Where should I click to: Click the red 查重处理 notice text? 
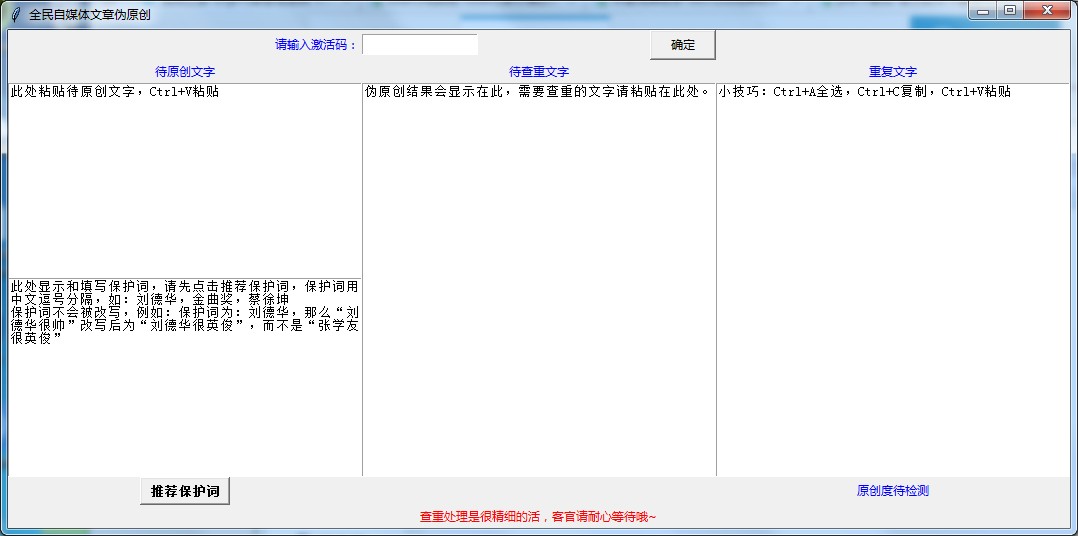point(538,517)
